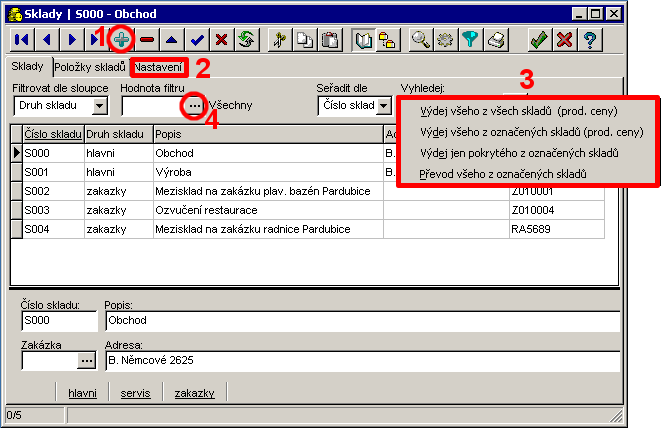Click the magnifier search icon in toolbar
The image size is (661, 428).
click(x=422, y=40)
